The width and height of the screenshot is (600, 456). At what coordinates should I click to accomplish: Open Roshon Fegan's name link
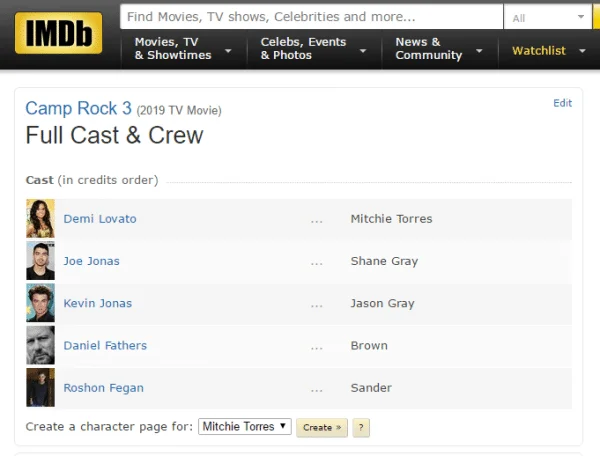coord(103,388)
